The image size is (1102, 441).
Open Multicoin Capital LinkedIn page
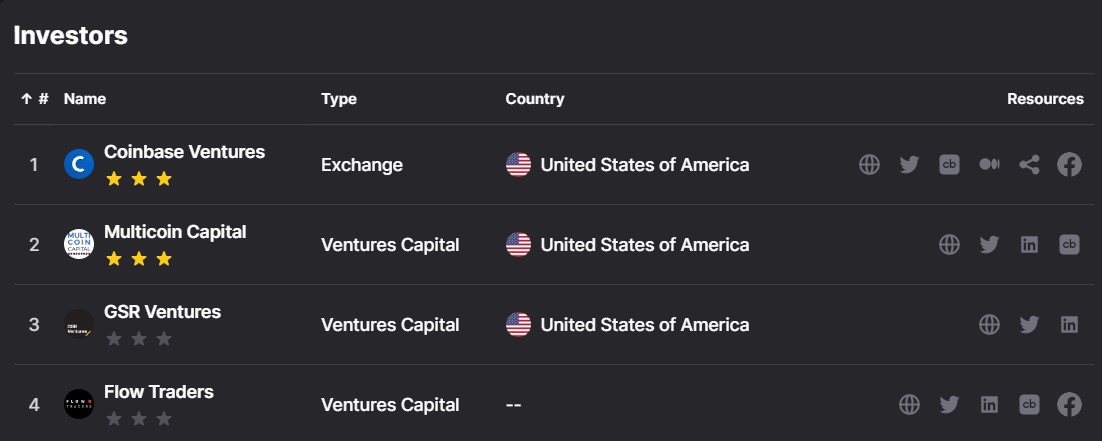tap(1029, 245)
